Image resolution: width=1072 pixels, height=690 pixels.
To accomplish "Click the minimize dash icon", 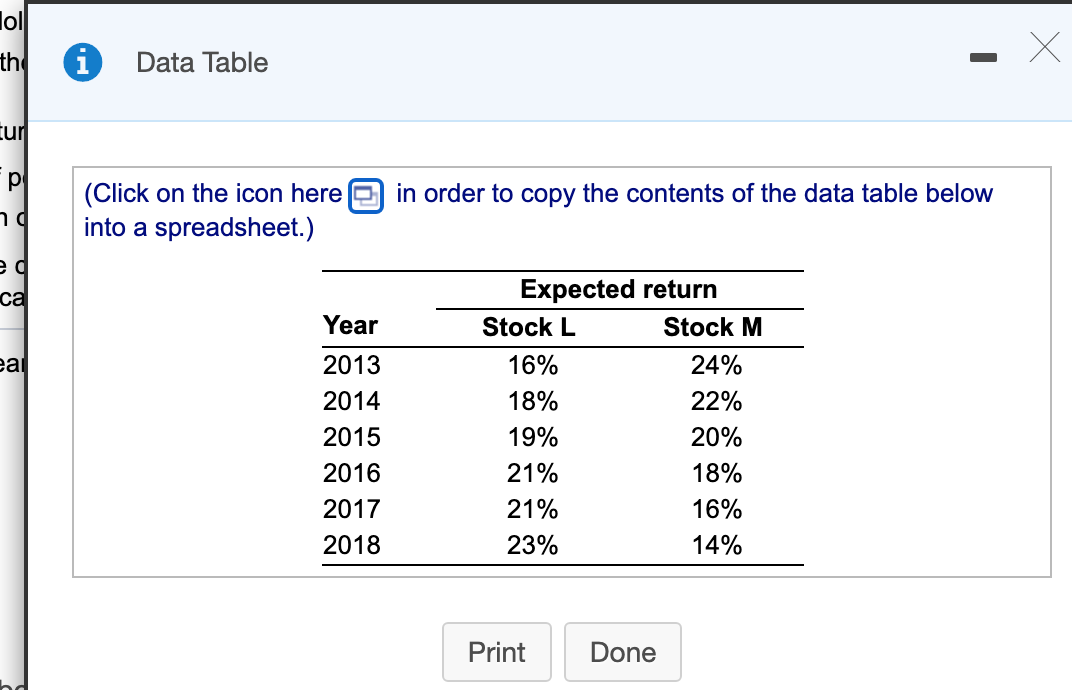I will [983, 58].
